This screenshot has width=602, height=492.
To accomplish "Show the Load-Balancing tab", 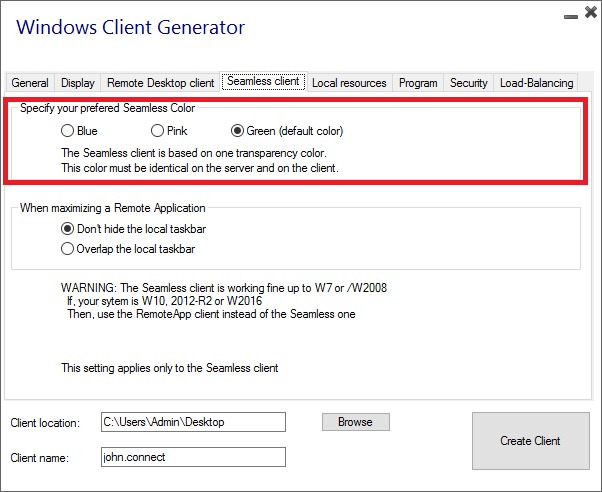I will click(536, 83).
